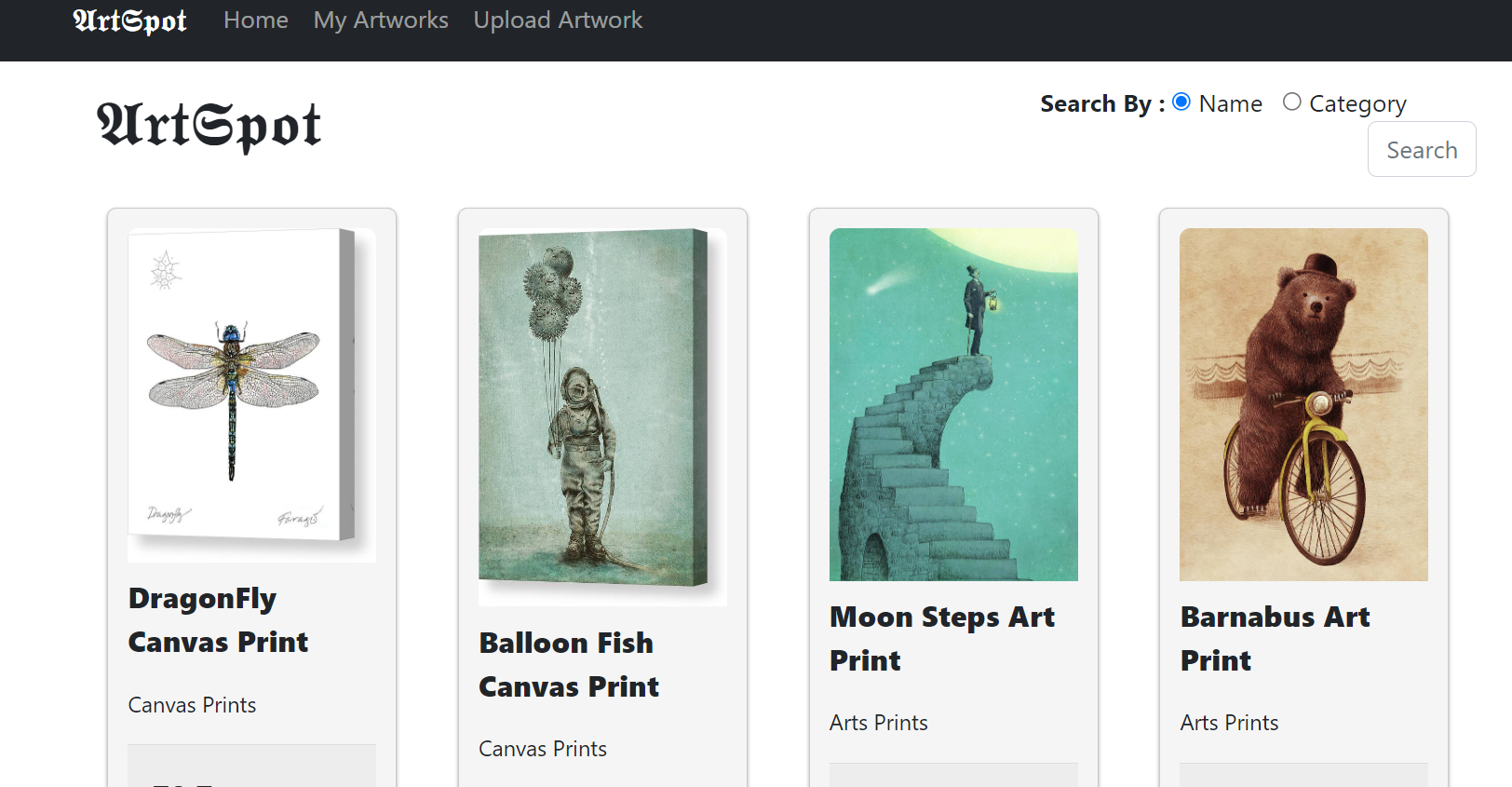
Task: Click the Search button
Action: click(x=1422, y=149)
